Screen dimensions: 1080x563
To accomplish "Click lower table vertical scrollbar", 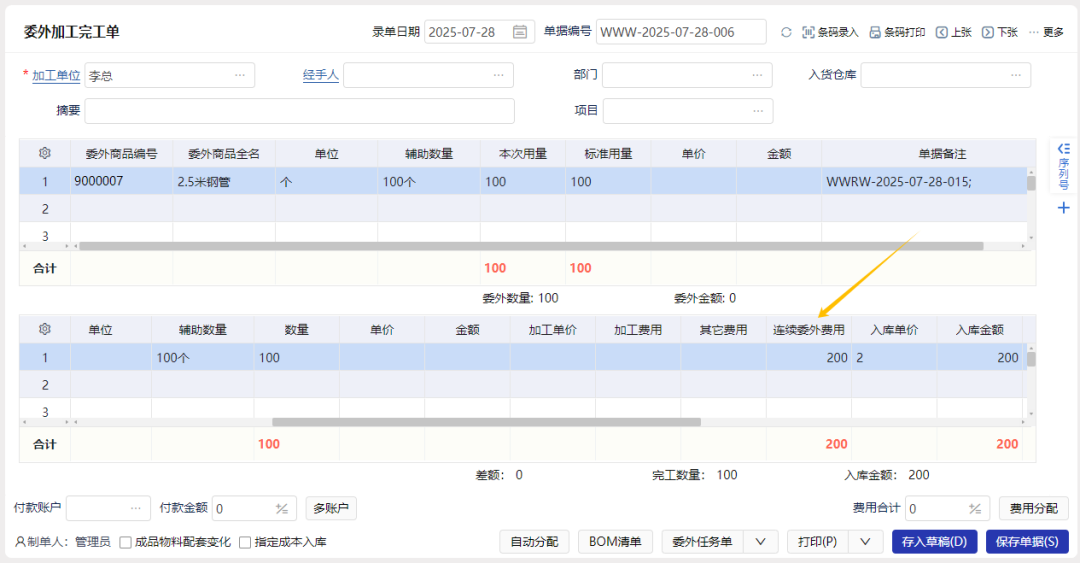I will pyautogui.click(x=1031, y=359).
